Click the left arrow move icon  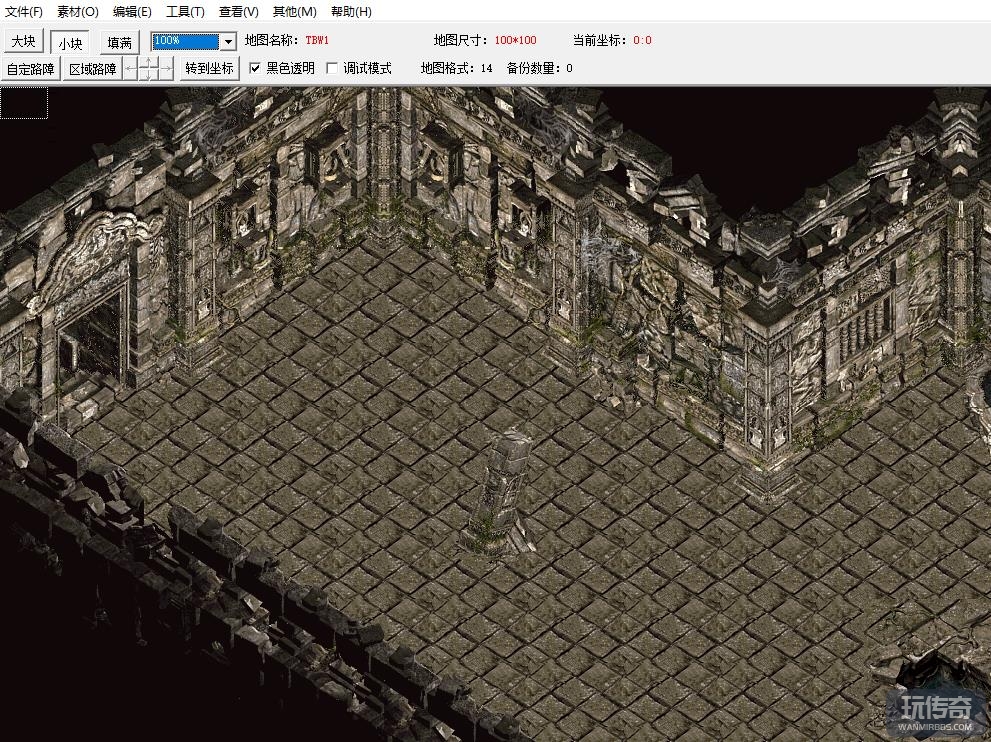tap(130, 68)
